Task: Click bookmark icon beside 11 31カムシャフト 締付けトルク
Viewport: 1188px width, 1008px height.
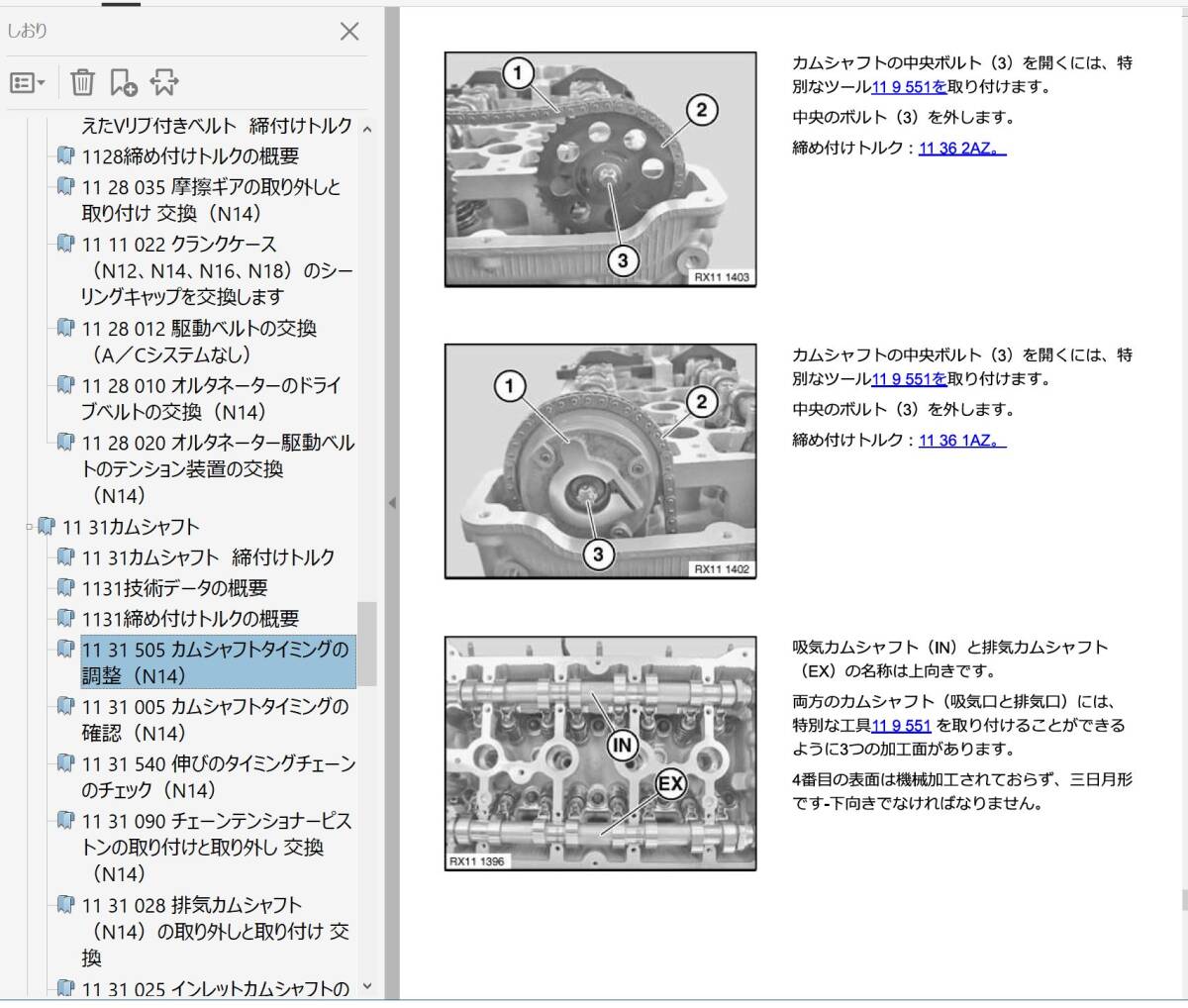Action: (x=65, y=557)
